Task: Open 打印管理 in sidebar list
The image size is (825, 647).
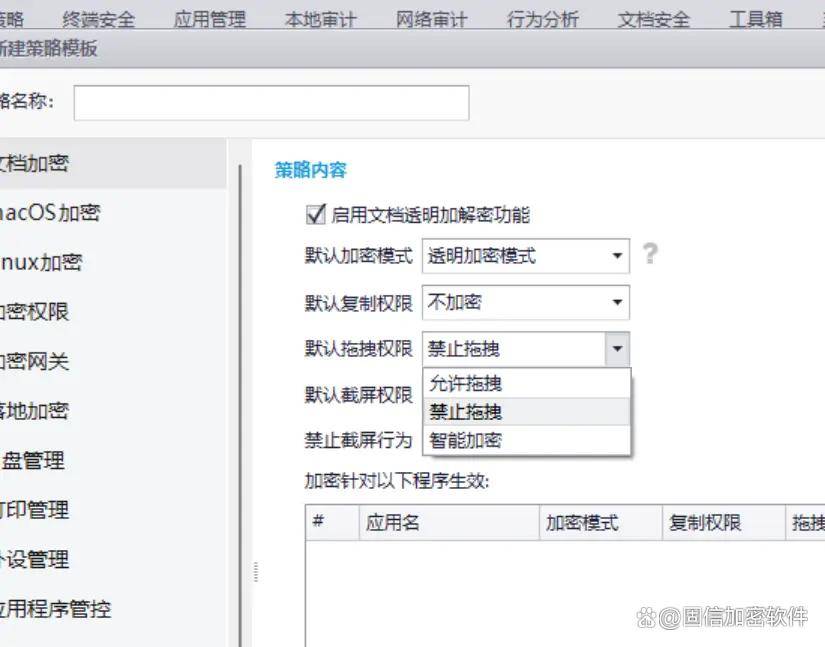Action: point(35,510)
